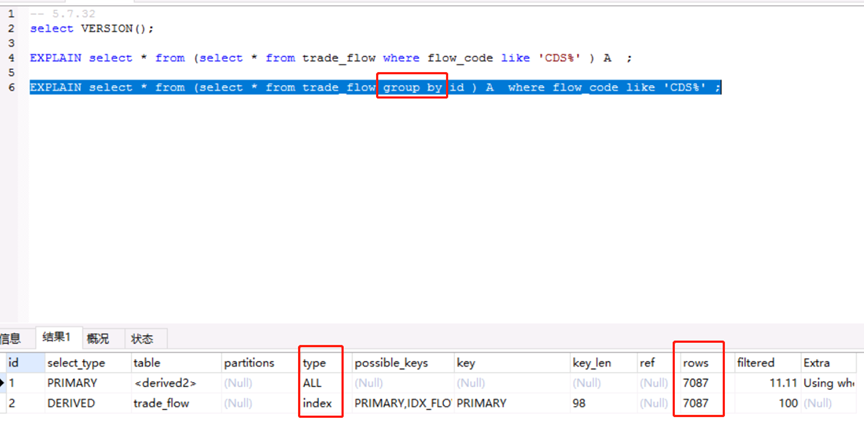The width and height of the screenshot is (864, 434).
Task: Place cursor in highlighted line 6 query
Action: click(x=375, y=87)
